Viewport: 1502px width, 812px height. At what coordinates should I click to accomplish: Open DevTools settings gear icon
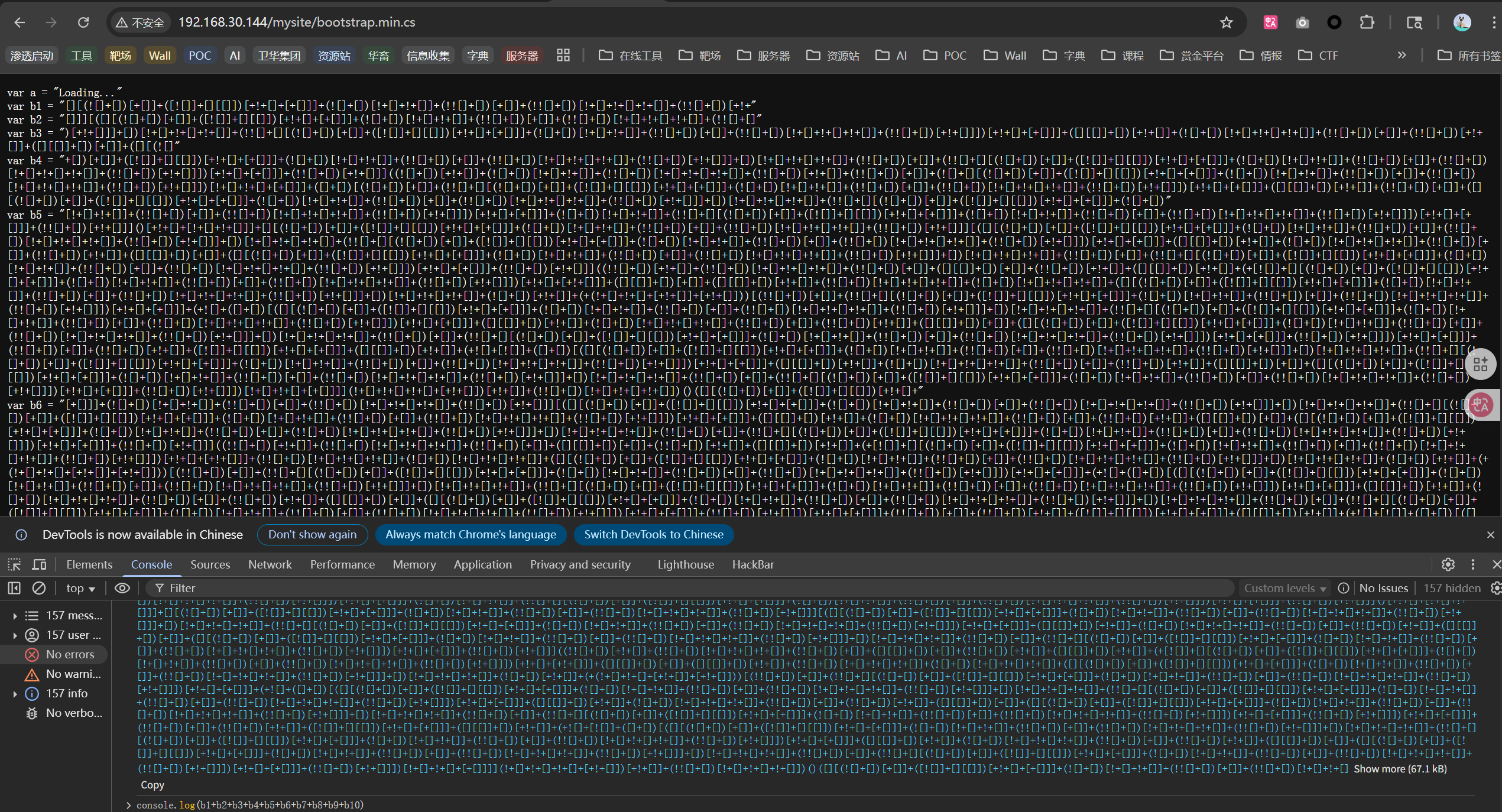pos(1448,564)
